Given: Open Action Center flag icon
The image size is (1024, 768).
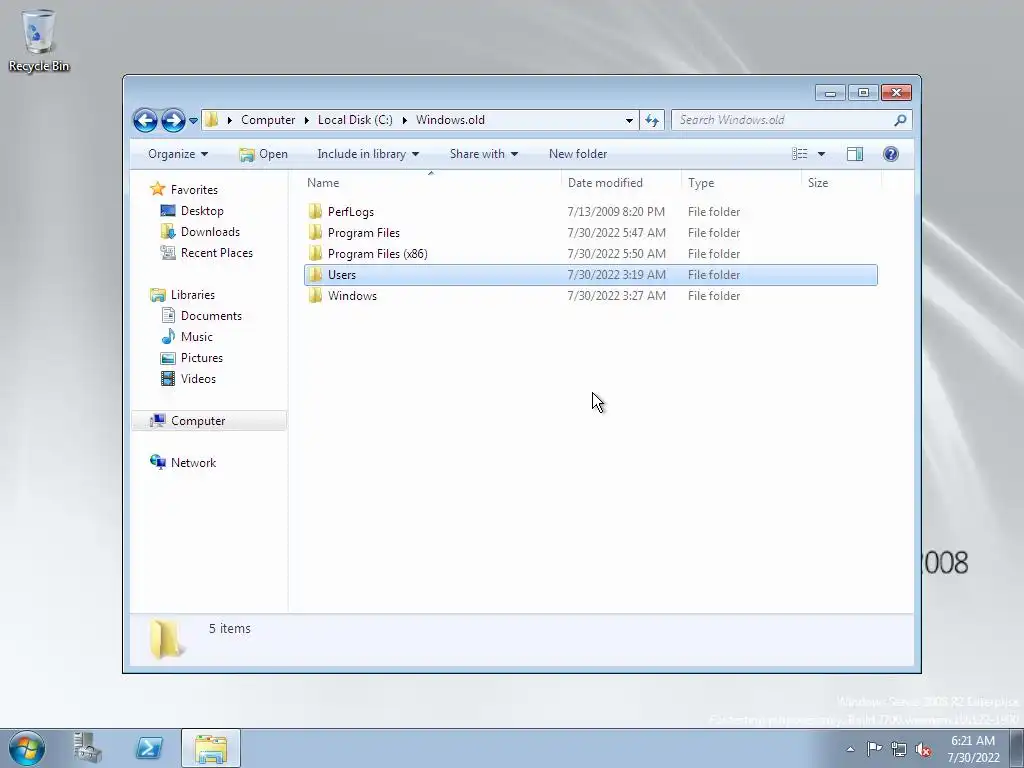Looking at the screenshot, I should tap(874, 749).
